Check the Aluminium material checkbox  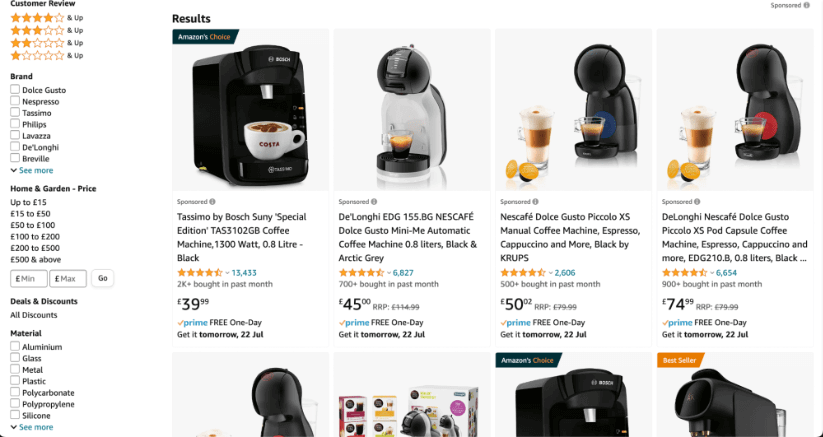click(15, 346)
